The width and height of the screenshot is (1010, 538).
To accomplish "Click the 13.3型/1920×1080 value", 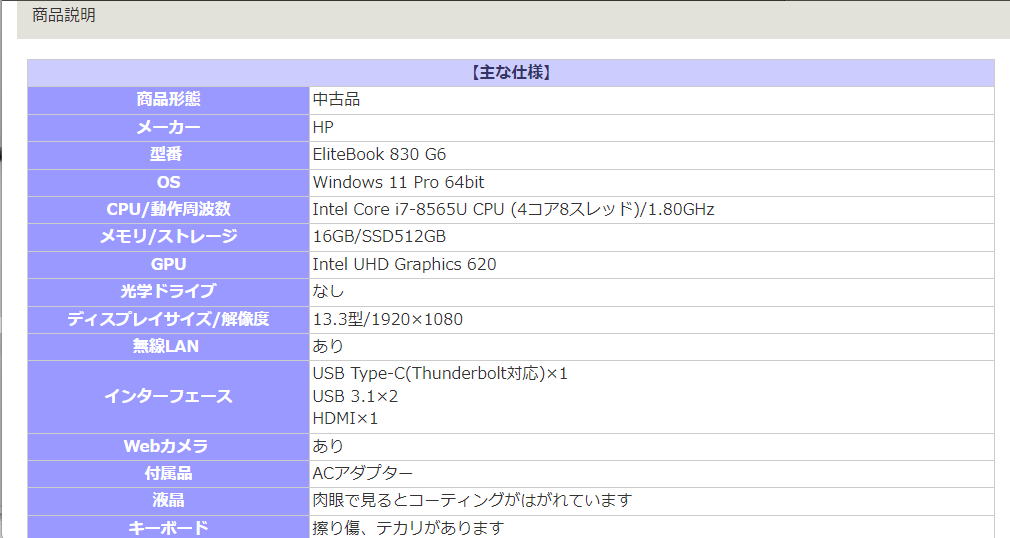I will coord(387,319).
